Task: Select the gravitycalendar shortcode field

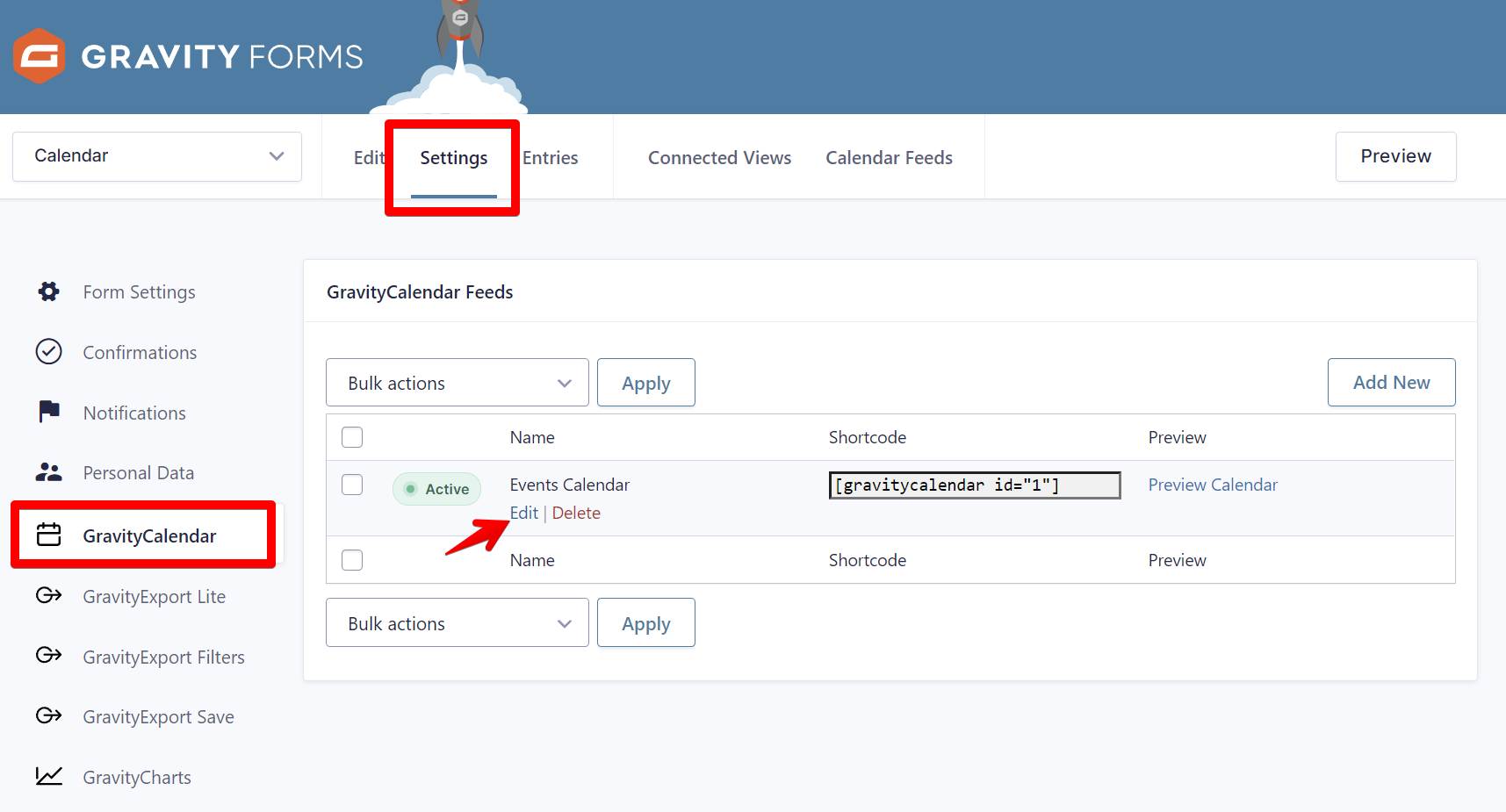Action: (974, 485)
